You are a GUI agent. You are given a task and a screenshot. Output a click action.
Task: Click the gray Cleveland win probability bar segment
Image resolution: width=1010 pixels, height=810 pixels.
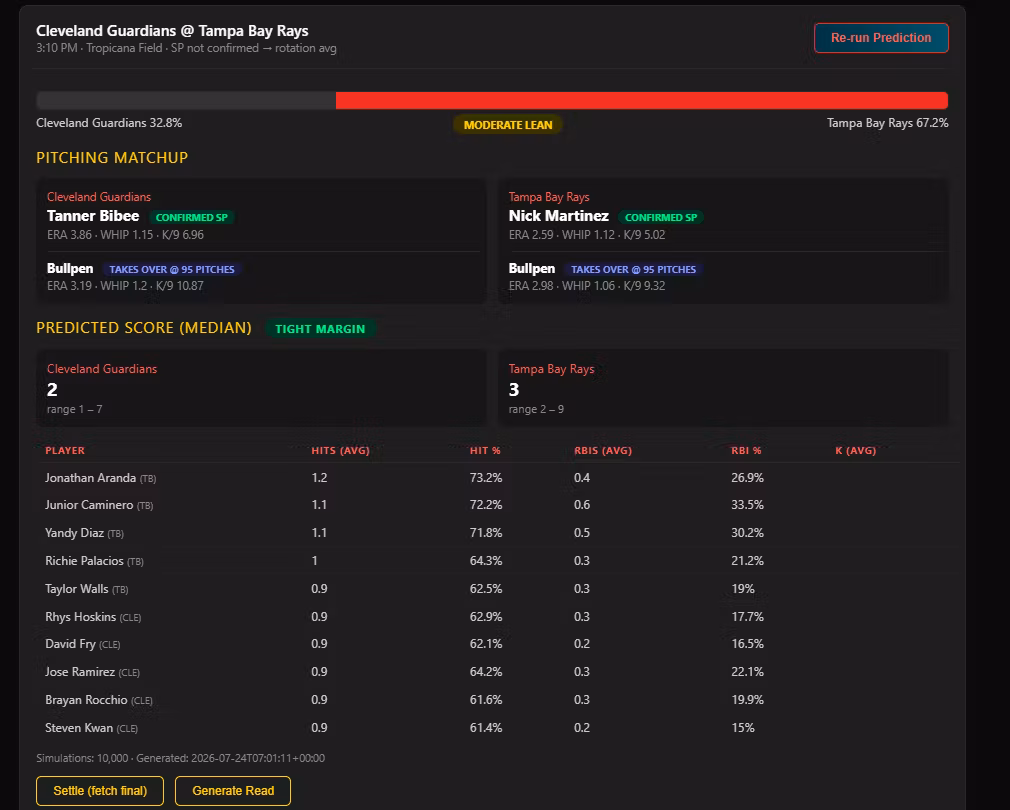tap(186, 100)
